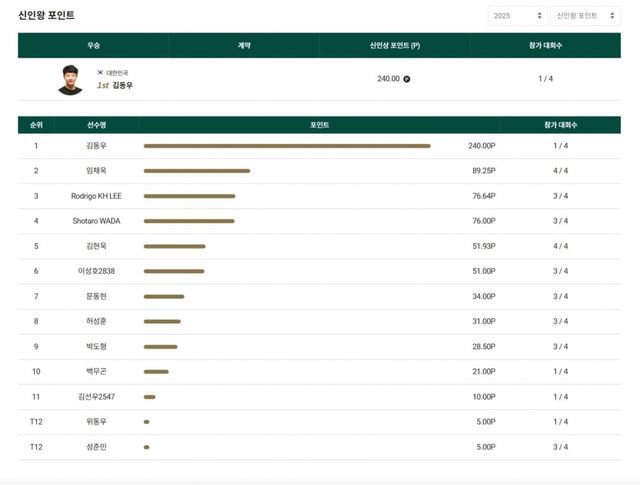
Task: Click 김동우's 240.00P points bar
Action: (x=287, y=146)
